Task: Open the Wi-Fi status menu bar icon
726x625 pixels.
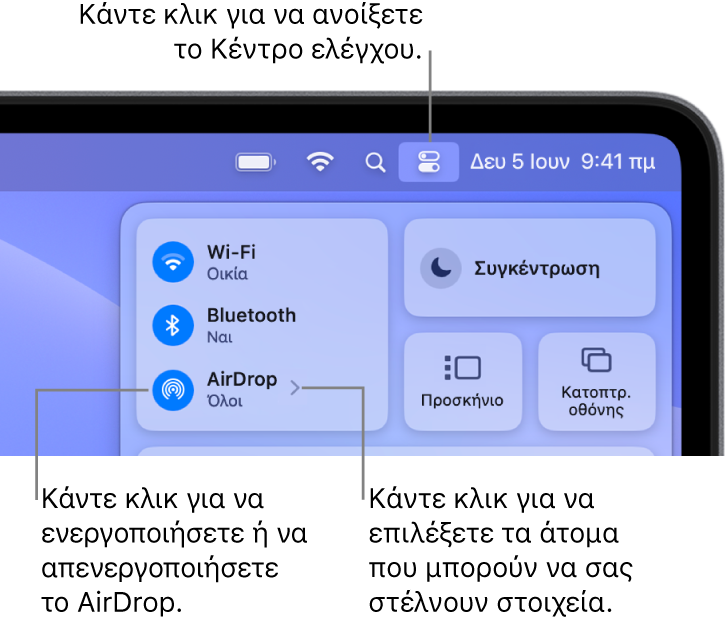Action: point(320,162)
